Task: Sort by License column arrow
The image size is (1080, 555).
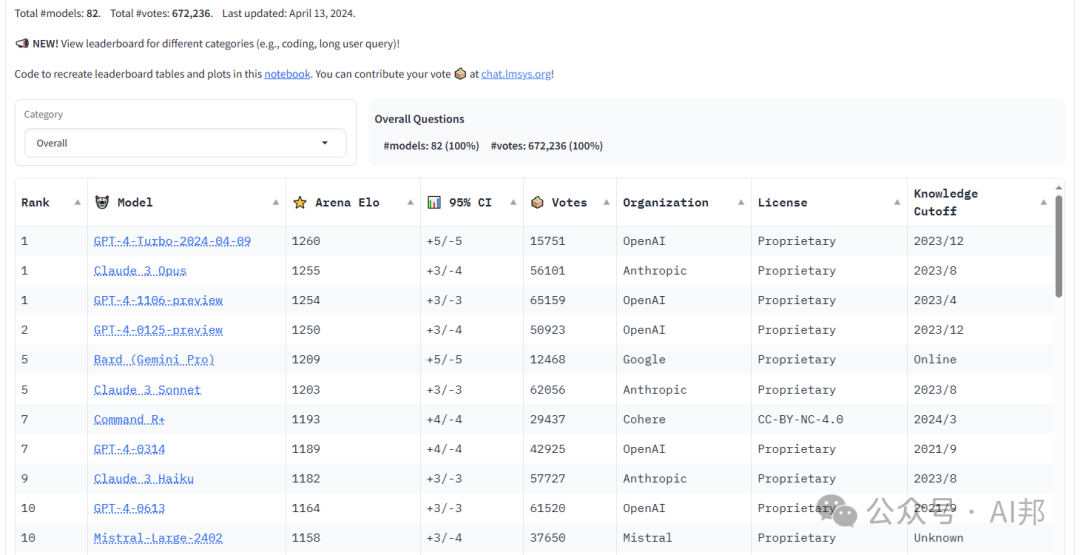Action: (x=897, y=203)
